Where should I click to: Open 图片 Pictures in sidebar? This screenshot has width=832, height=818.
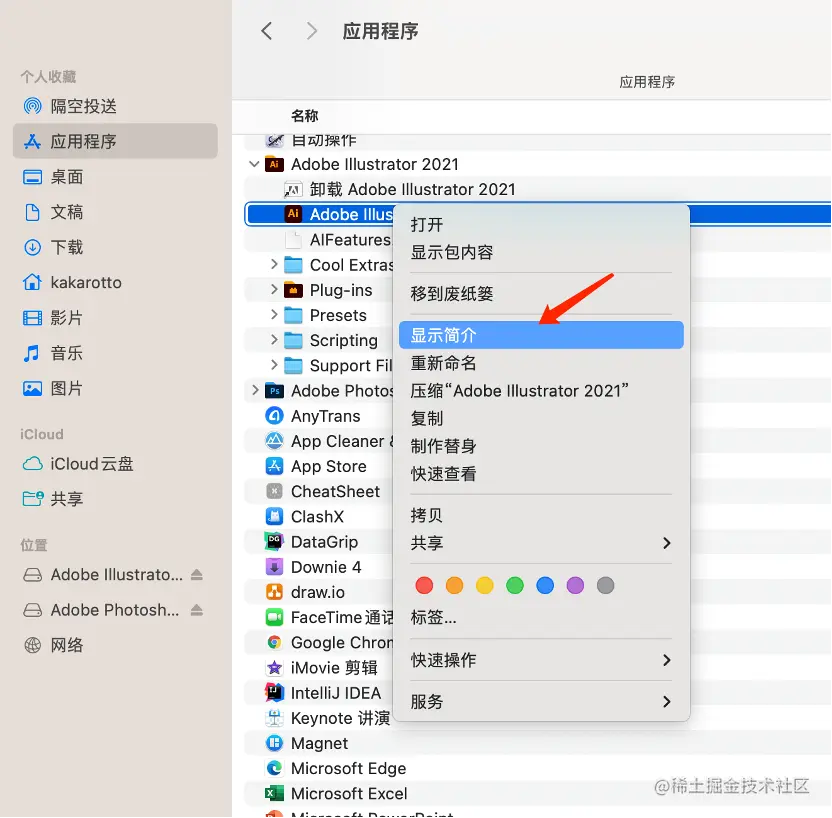[x=115, y=388]
